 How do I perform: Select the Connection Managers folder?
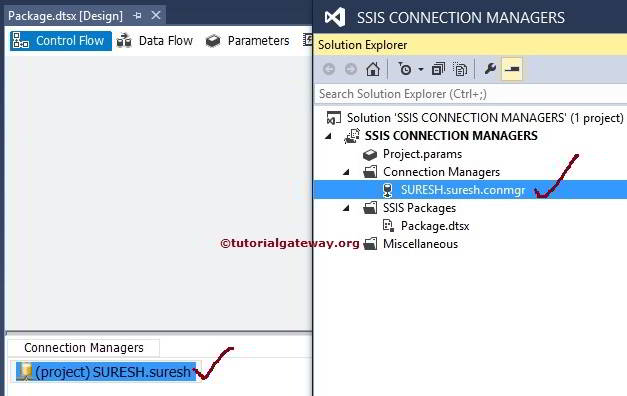[441, 172]
